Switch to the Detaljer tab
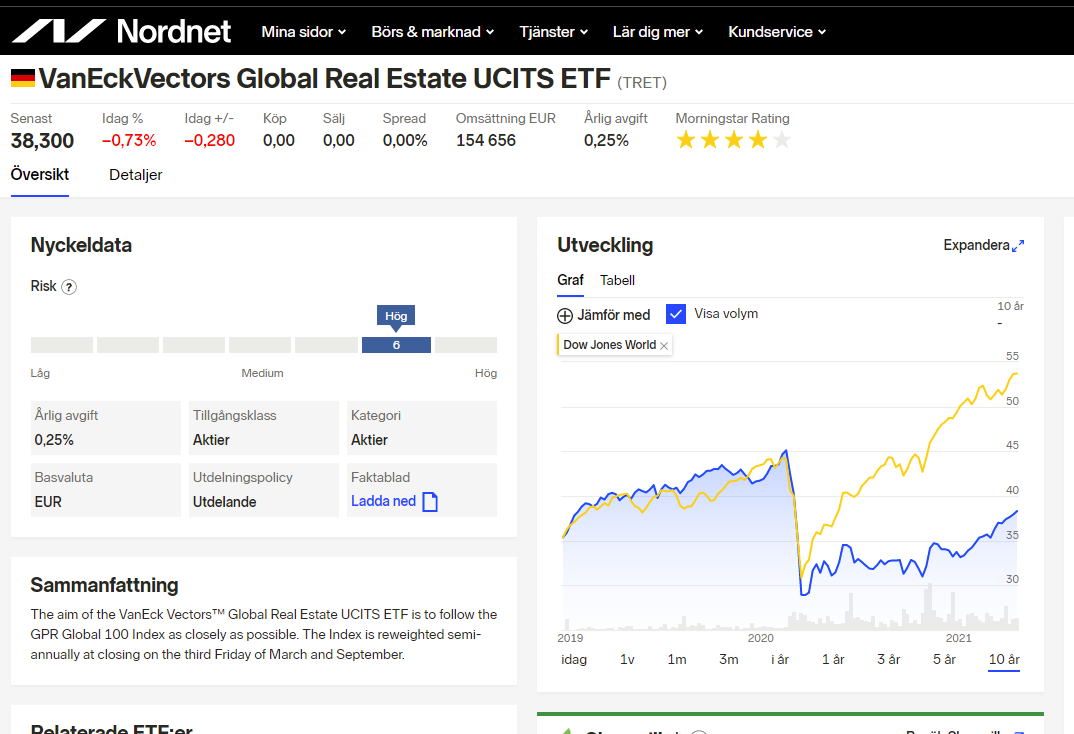Viewport: 1074px width, 734px height. coord(136,175)
